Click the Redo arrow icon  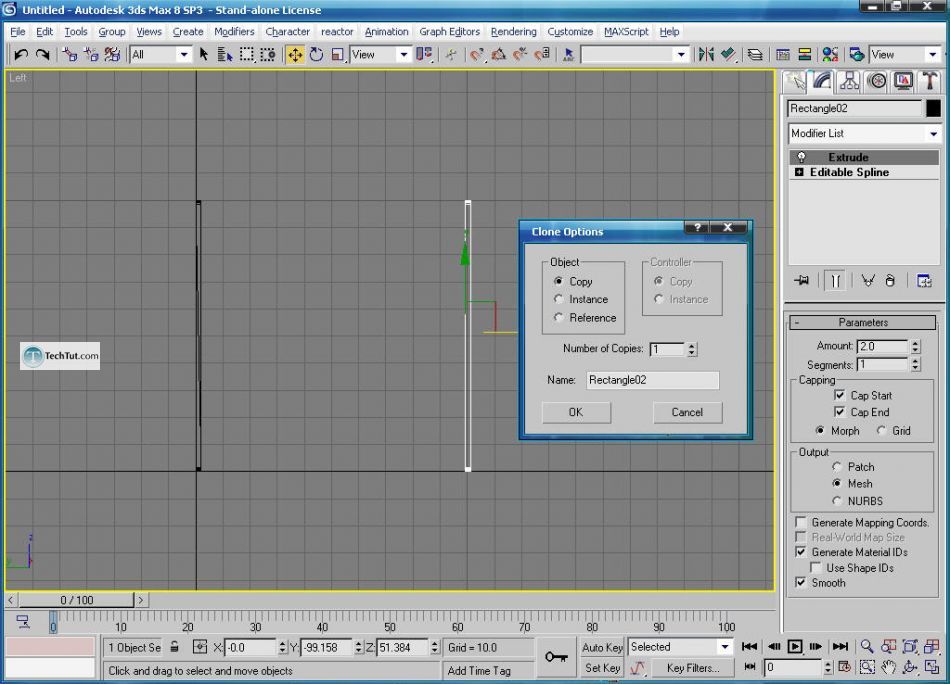pyautogui.click(x=42, y=55)
